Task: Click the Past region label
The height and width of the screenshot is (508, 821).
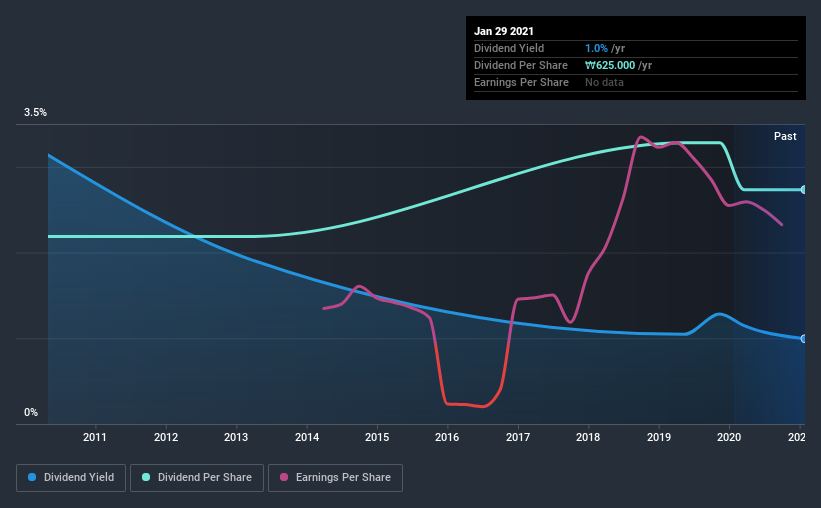Action: tap(785, 136)
